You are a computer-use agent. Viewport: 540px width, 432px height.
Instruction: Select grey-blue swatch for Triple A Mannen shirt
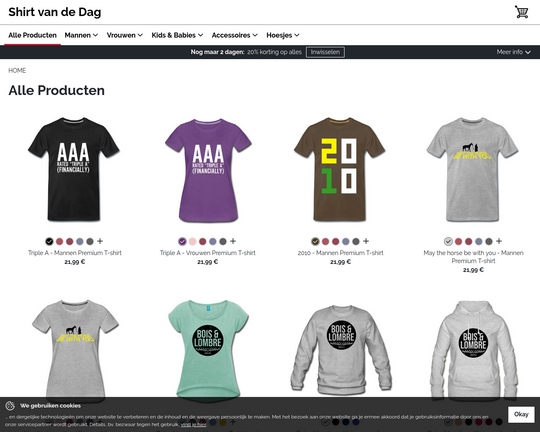[80, 241]
